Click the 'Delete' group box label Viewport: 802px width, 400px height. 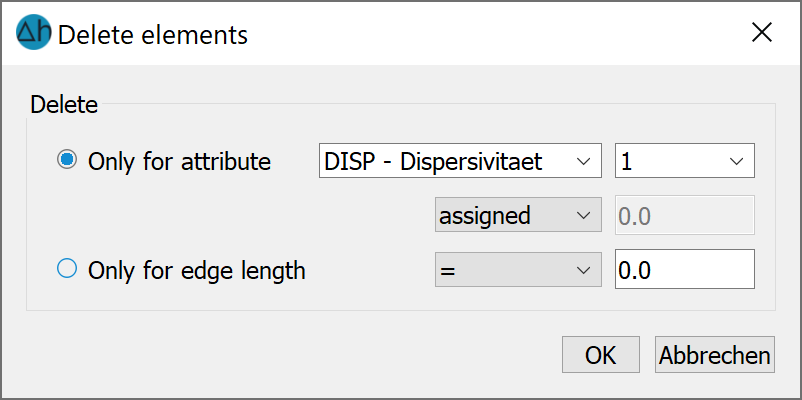click(64, 105)
